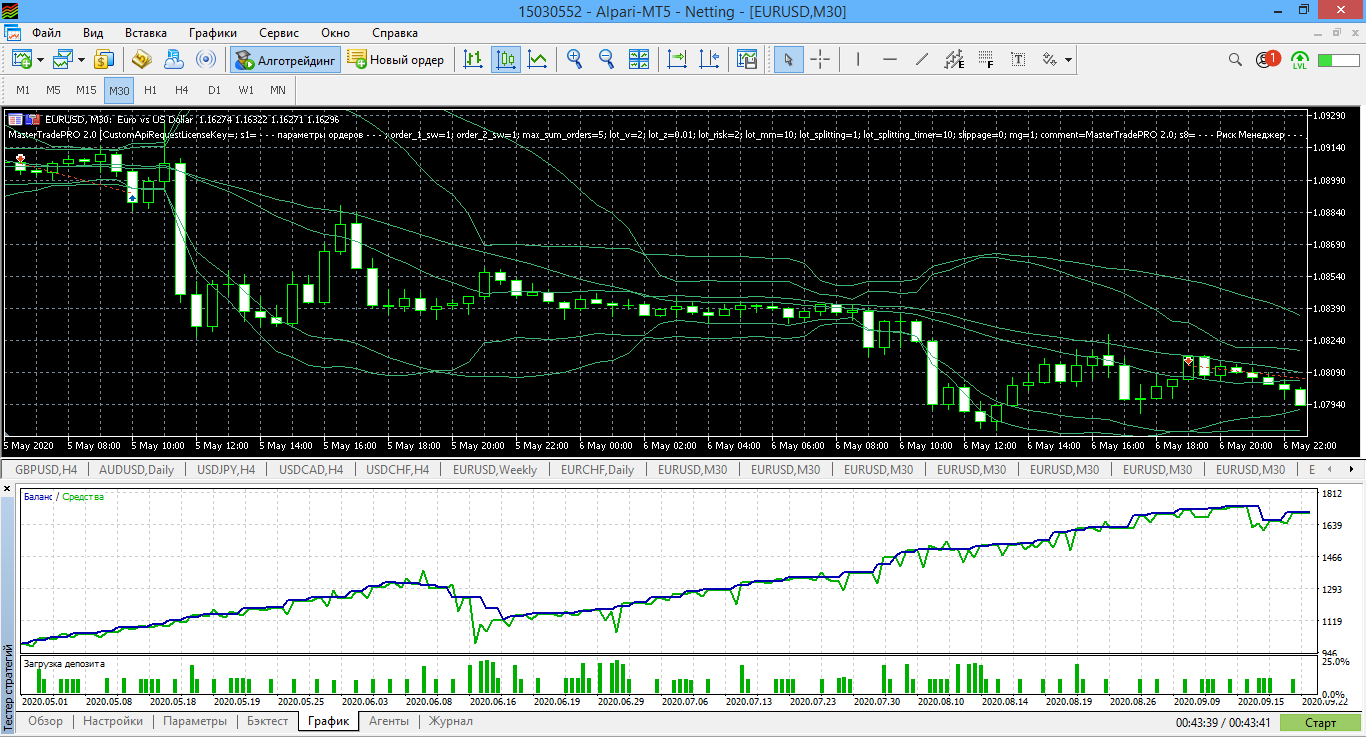Switch chart to bar chart mode
This screenshot has height=738, width=1366.
coord(474,60)
